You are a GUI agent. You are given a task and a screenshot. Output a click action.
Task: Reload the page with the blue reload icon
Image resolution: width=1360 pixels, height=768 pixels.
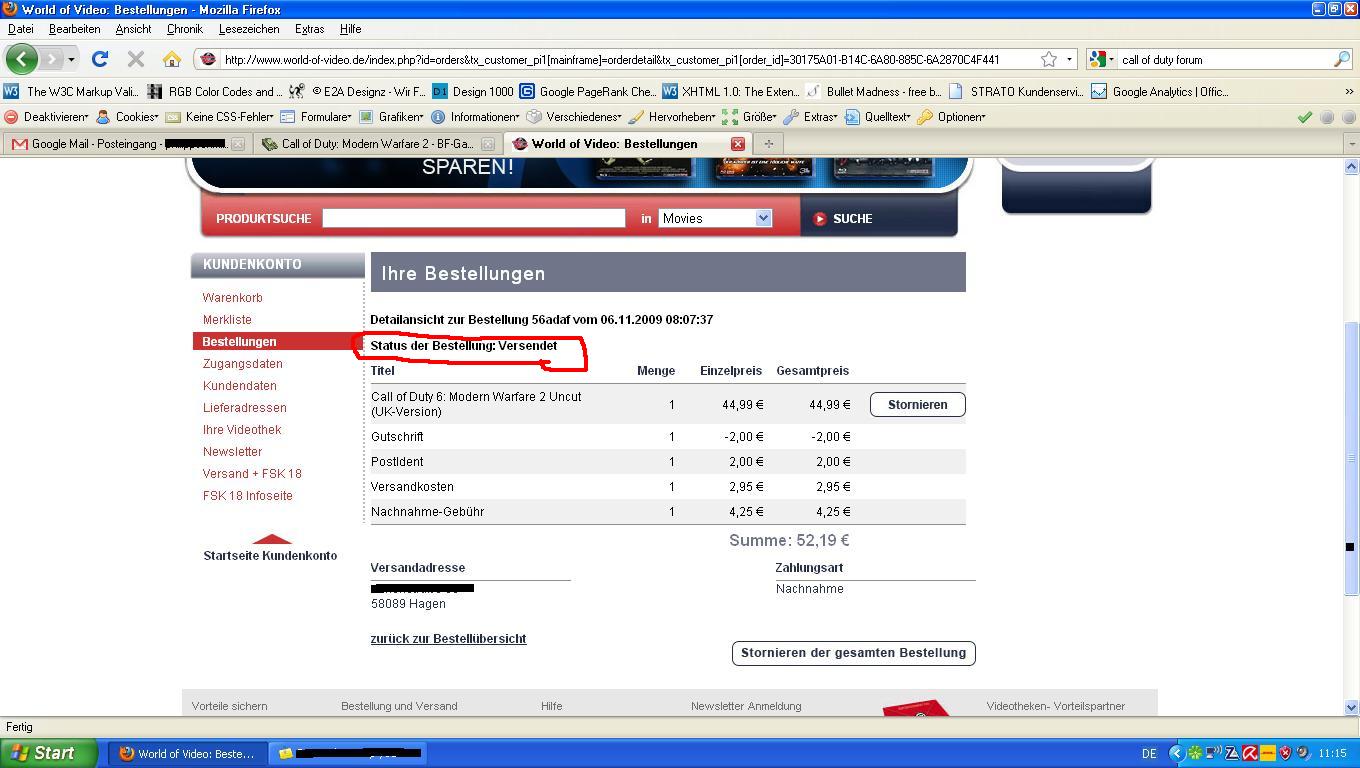(100, 59)
